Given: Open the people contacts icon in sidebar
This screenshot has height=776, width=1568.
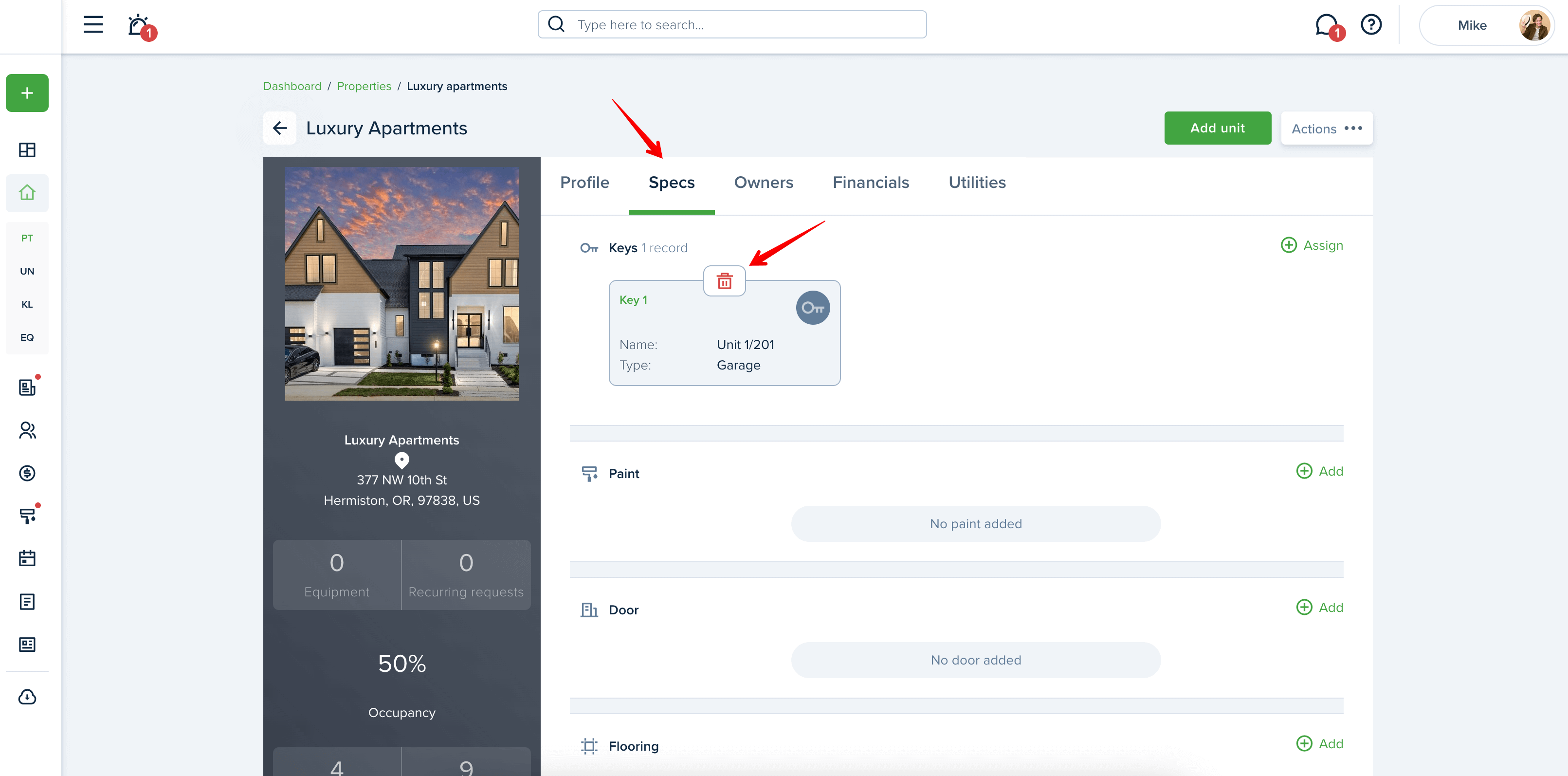Looking at the screenshot, I should [27, 431].
